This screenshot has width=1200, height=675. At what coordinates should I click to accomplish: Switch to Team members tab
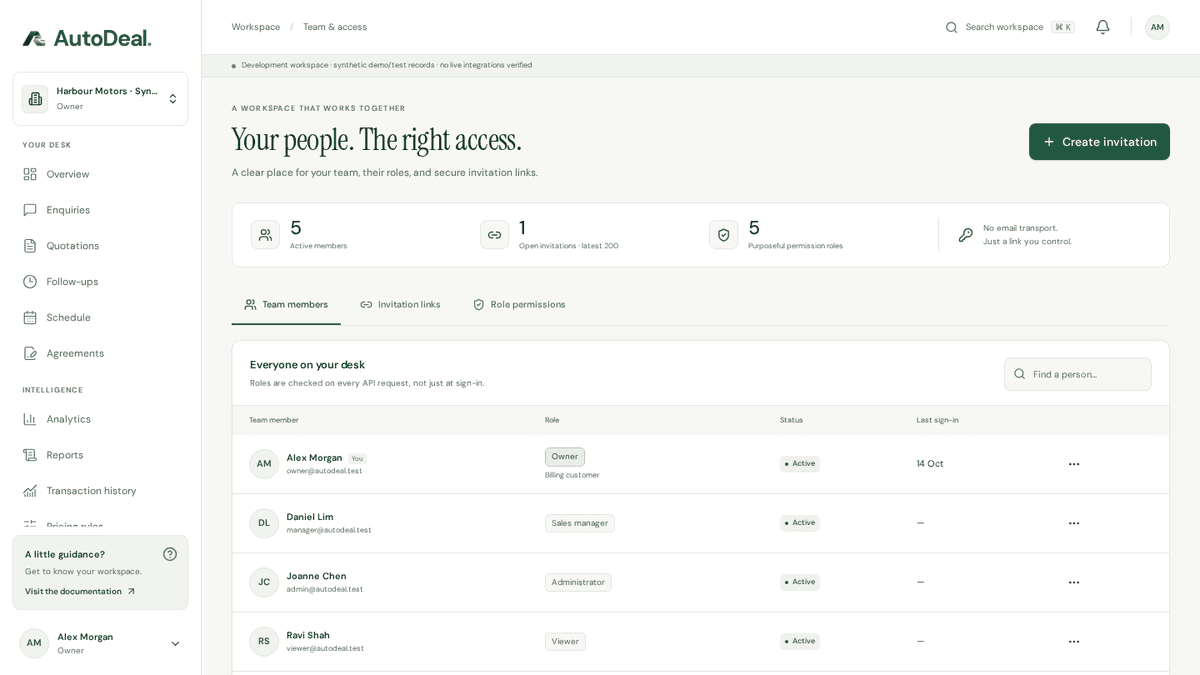click(286, 305)
